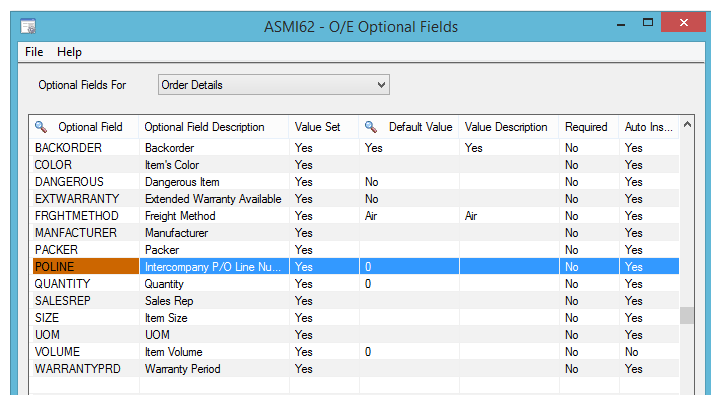Select the highlighted POLINE field cell
This screenshot has width=721, height=405.
84,267
